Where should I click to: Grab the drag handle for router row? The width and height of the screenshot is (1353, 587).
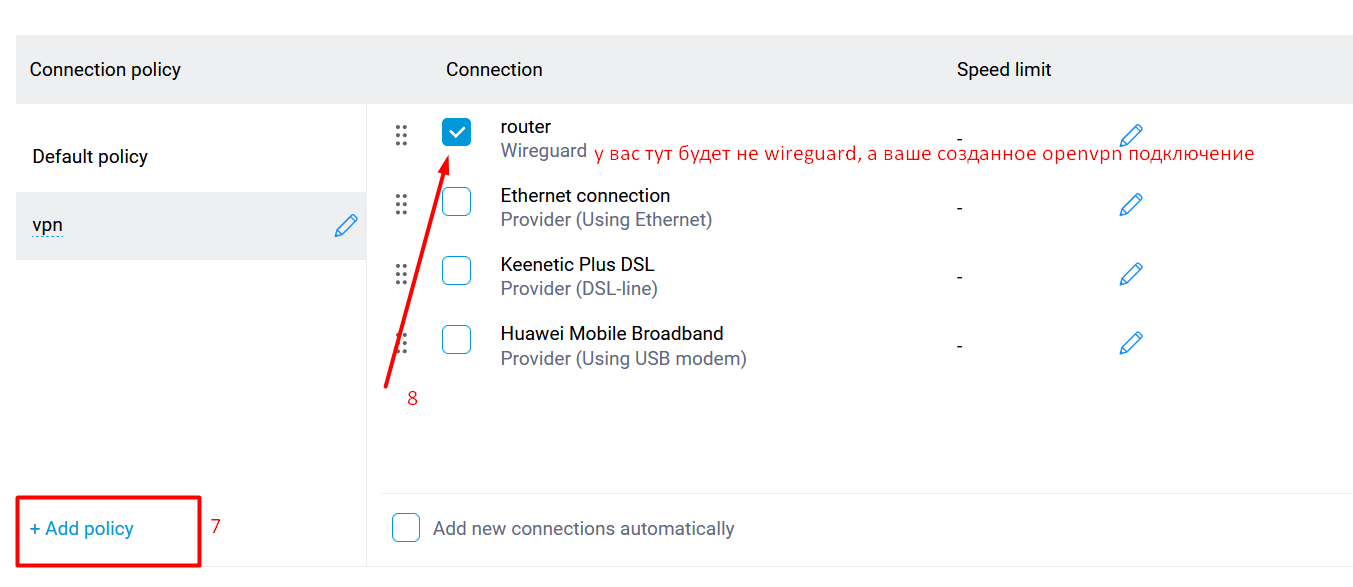tap(401, 136)
